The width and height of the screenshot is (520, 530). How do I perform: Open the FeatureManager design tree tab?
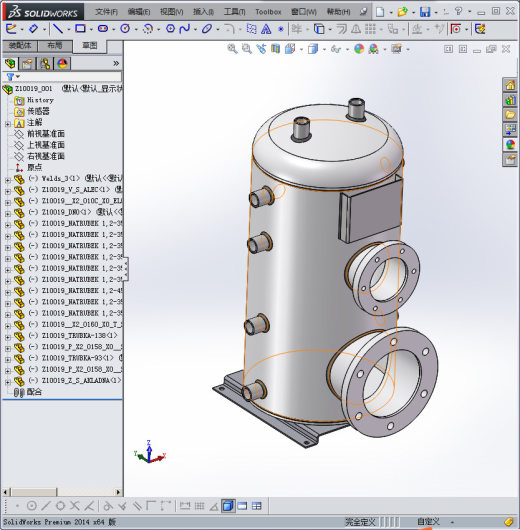tap(10, 63)
